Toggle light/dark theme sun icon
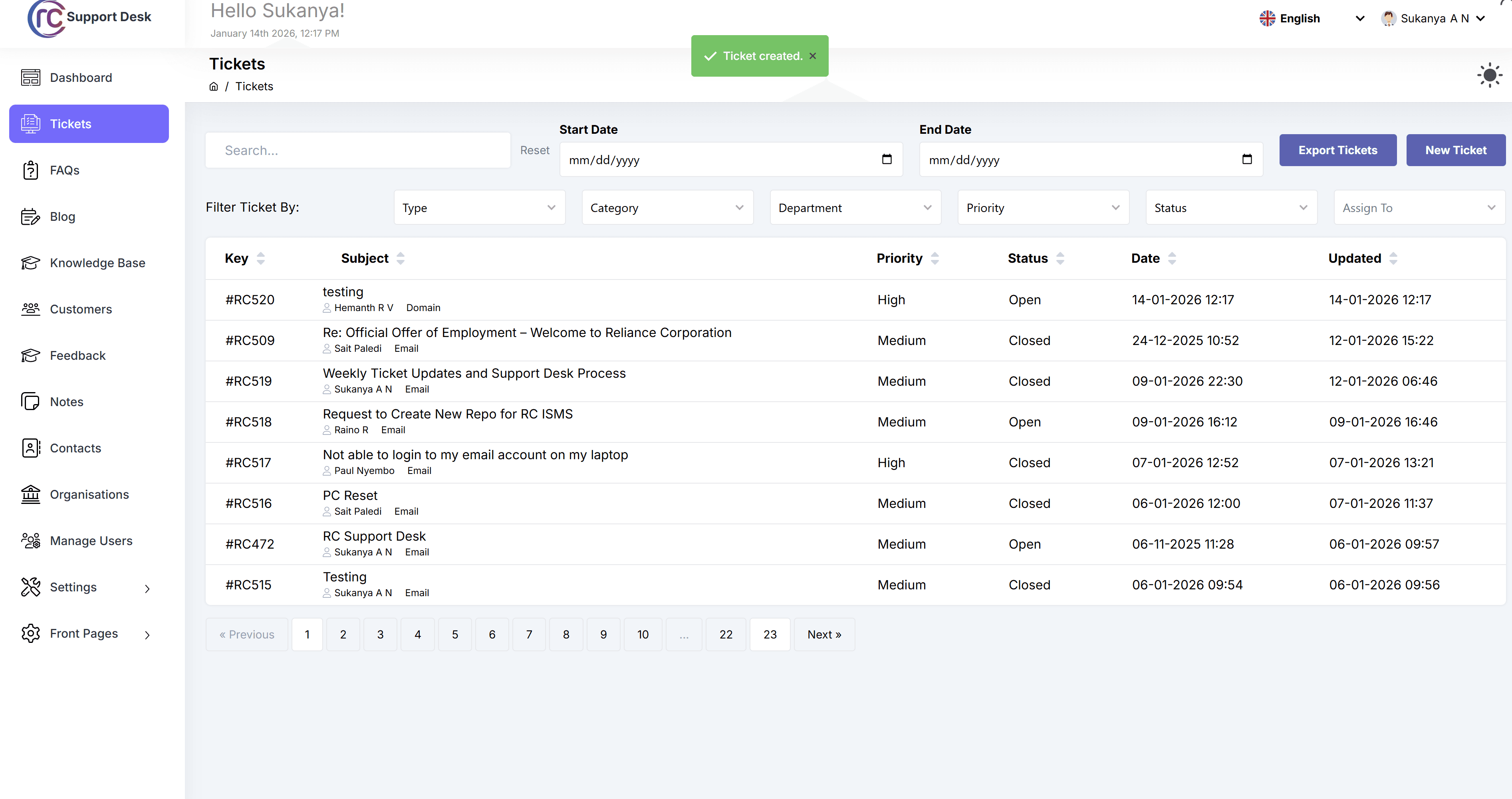The image size is (1512, 799). [x=1489, y=75]
